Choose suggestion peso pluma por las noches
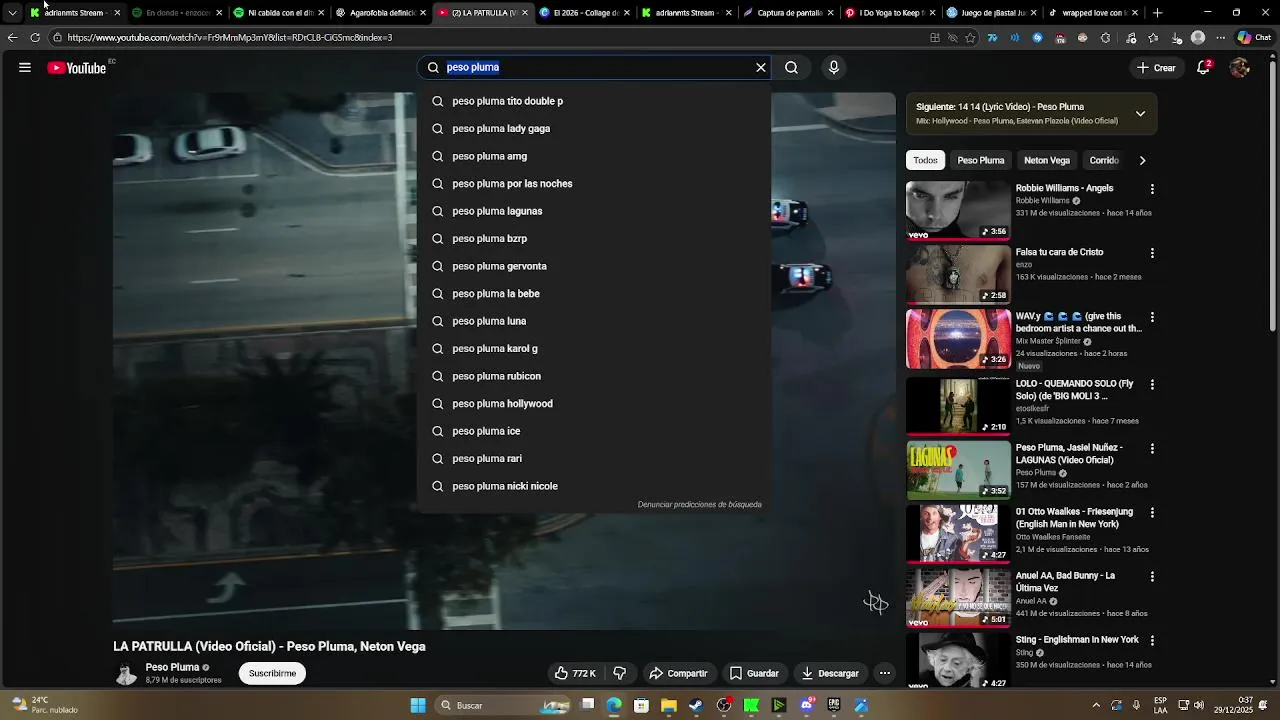The image size is (1280, 720). click(594, 184)
